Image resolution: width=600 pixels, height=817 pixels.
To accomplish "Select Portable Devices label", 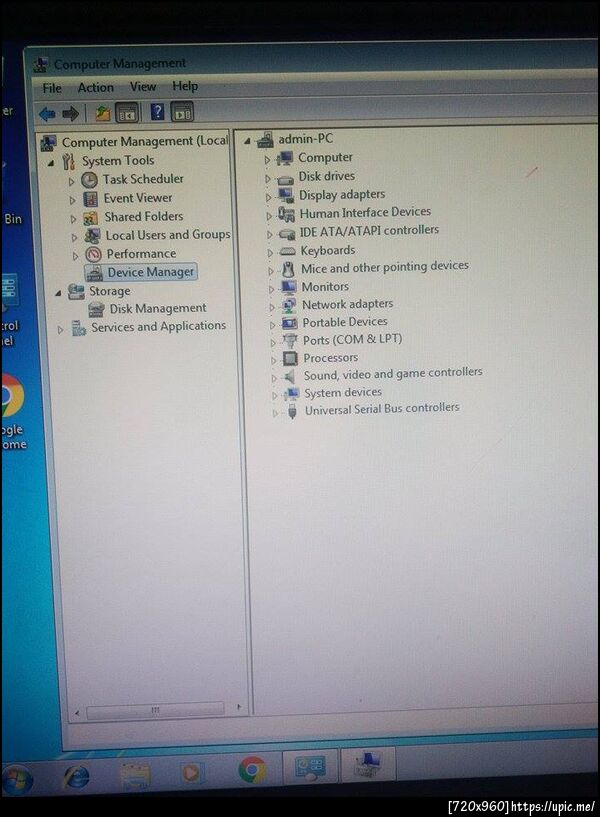I will click(x=345, y=322).
